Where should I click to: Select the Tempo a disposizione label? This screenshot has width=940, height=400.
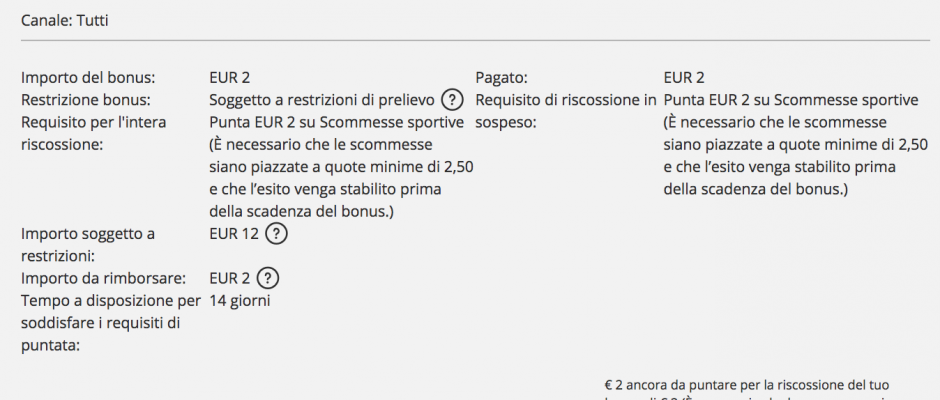click(x=110, y=323)
